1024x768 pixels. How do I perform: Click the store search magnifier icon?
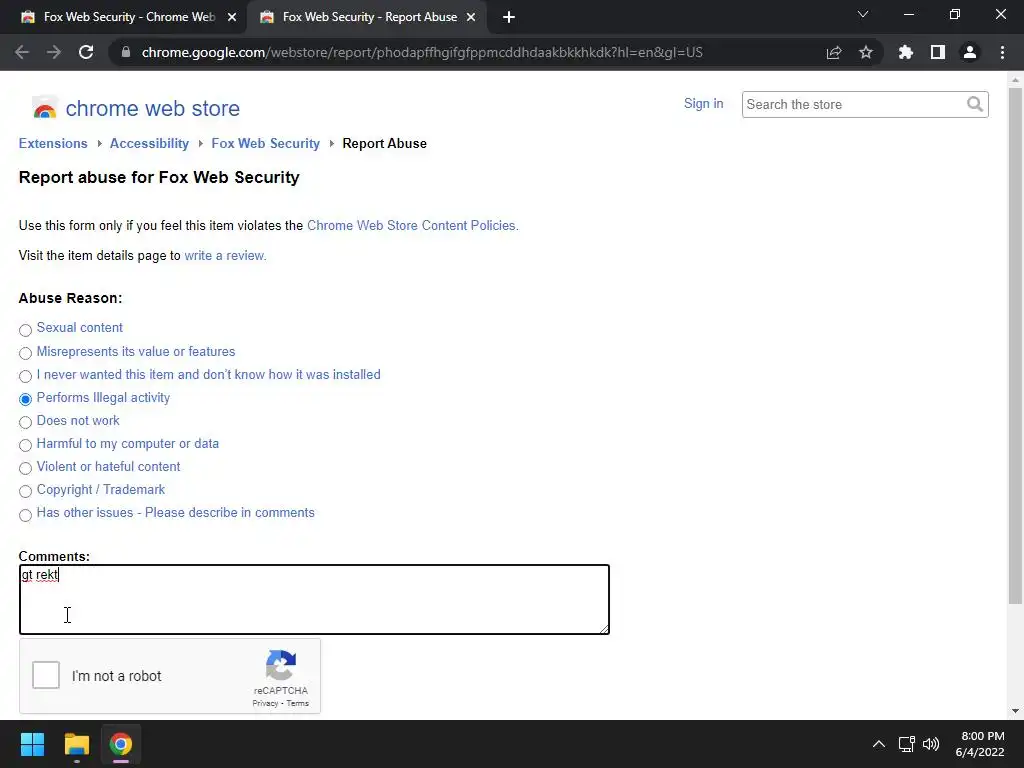pos(975,104)
